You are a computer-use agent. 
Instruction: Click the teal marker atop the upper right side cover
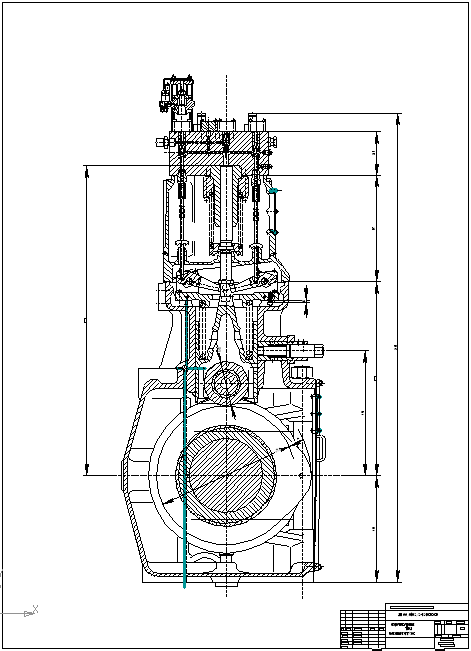pyautogui.click(x=273, y=190)
